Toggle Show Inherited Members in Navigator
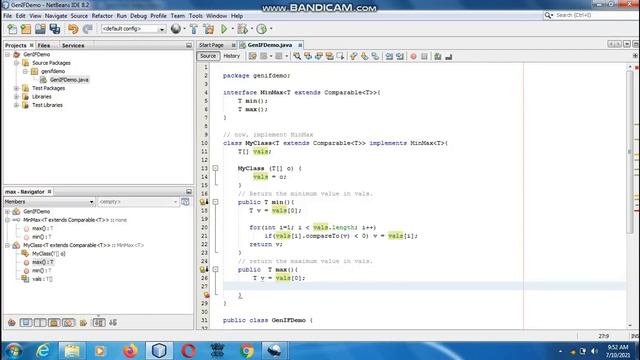 pos(12,322)
